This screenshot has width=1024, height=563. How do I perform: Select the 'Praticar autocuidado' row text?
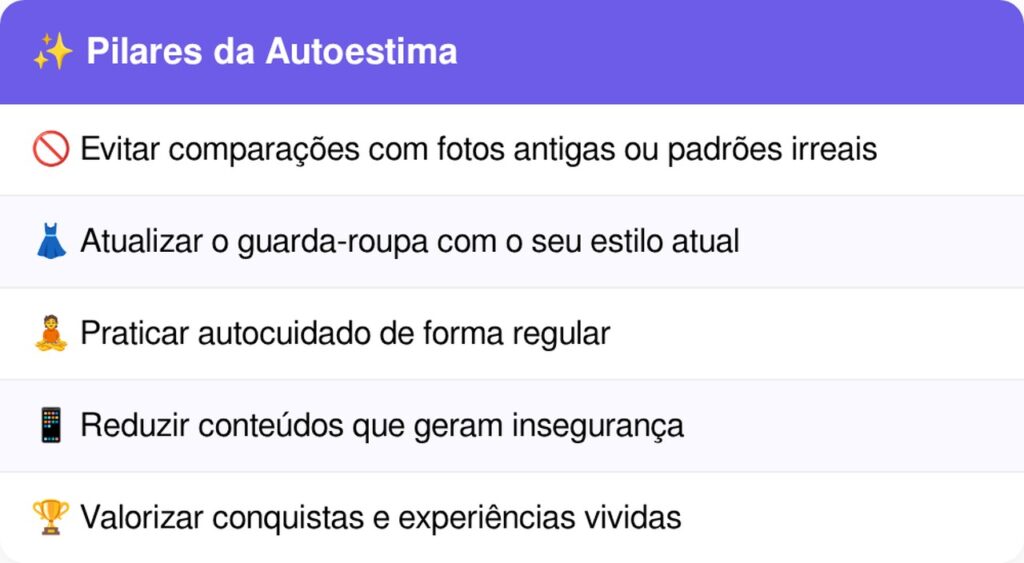click(345, 334)
